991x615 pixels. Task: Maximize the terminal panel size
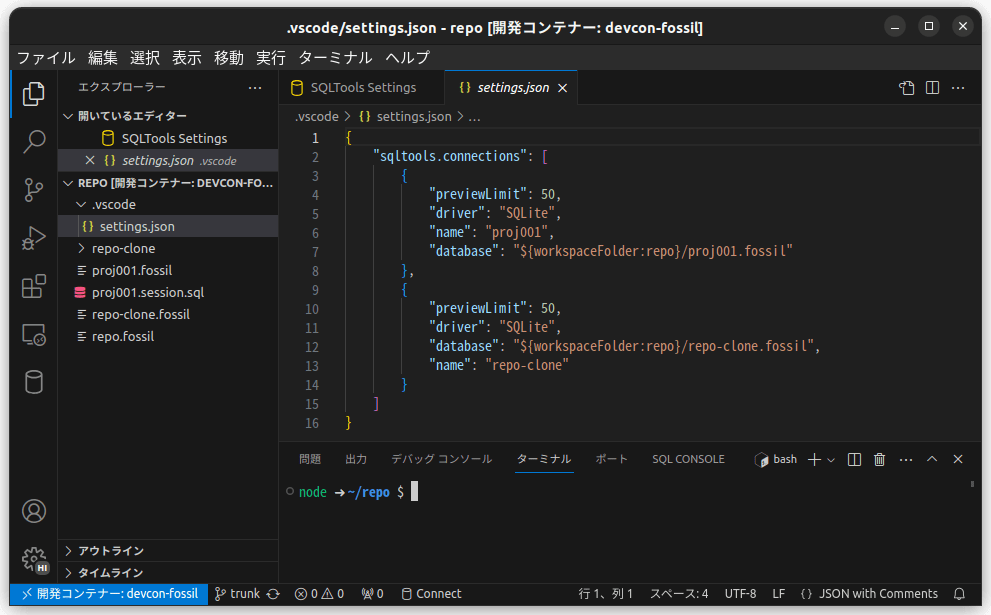click(932, 459)
